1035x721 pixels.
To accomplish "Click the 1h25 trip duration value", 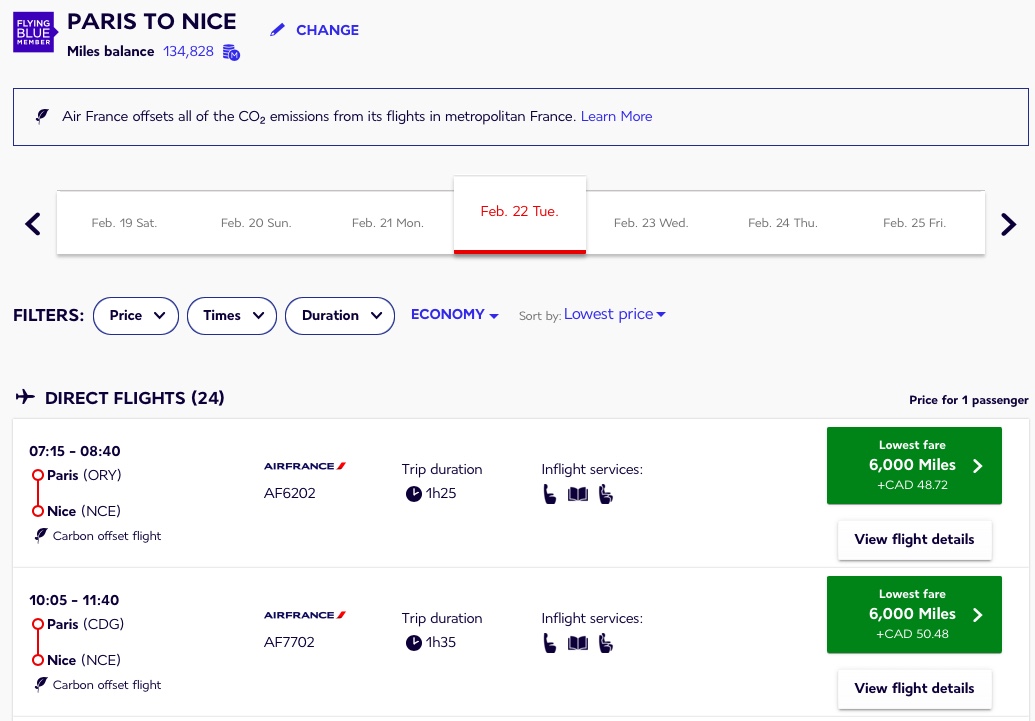I will 441,494.
